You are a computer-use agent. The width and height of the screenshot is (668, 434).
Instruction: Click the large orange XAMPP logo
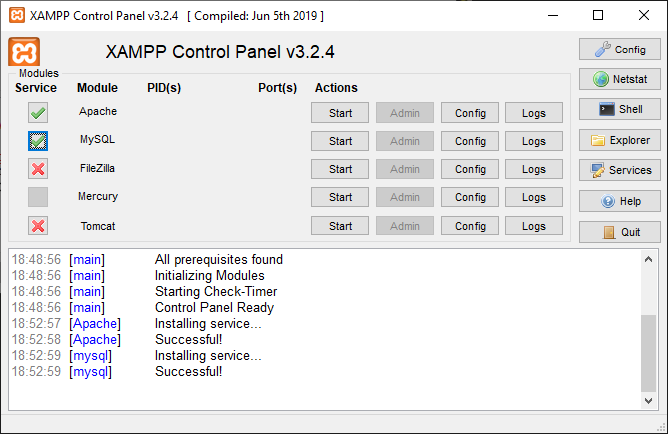pyautogui.click(x=24, y=52)
